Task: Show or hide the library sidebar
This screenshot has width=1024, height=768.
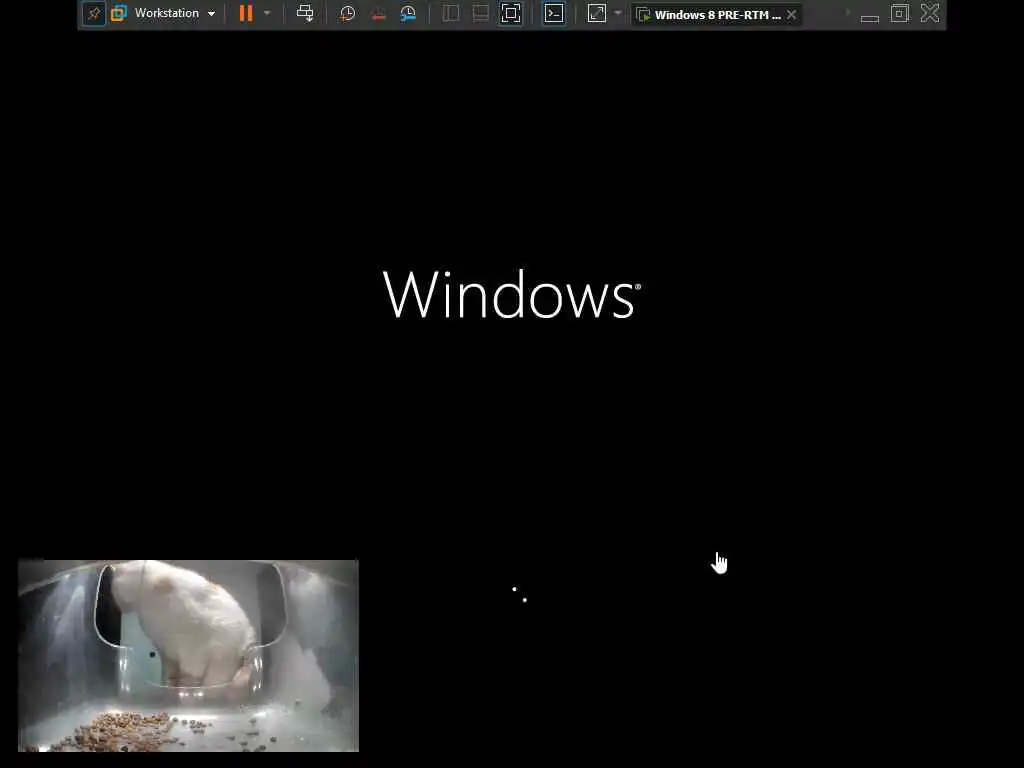Action: (x=451, y=14)
